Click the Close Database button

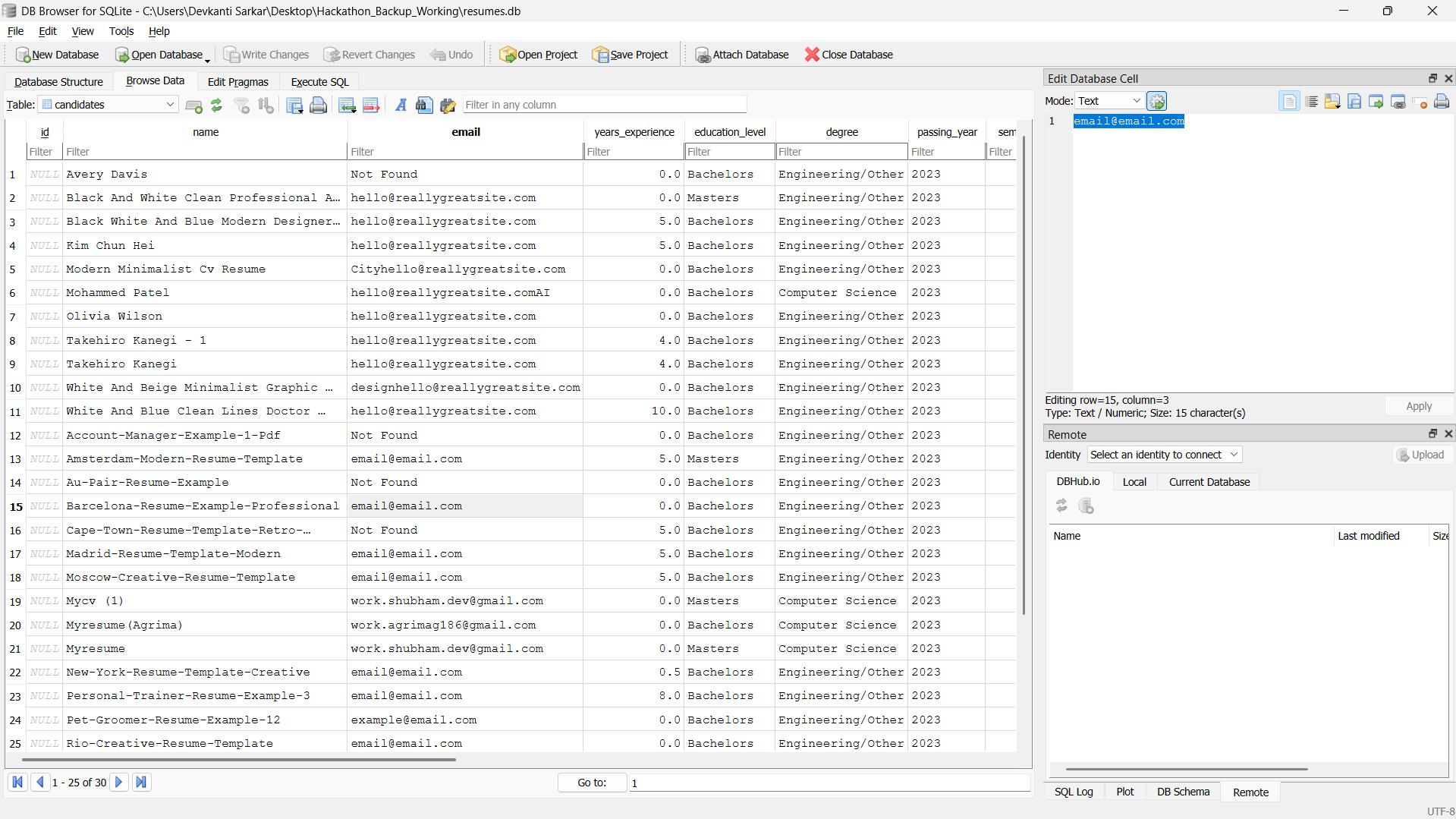pyautogui.click(x=849, y=55)
